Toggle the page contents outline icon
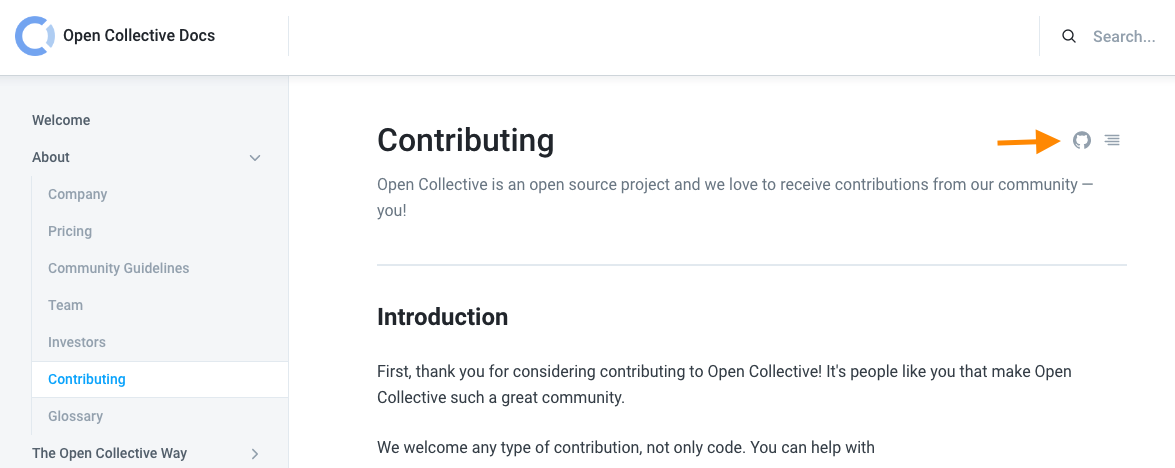The height and width of the screenshot is (468, 1175). 1112,140
